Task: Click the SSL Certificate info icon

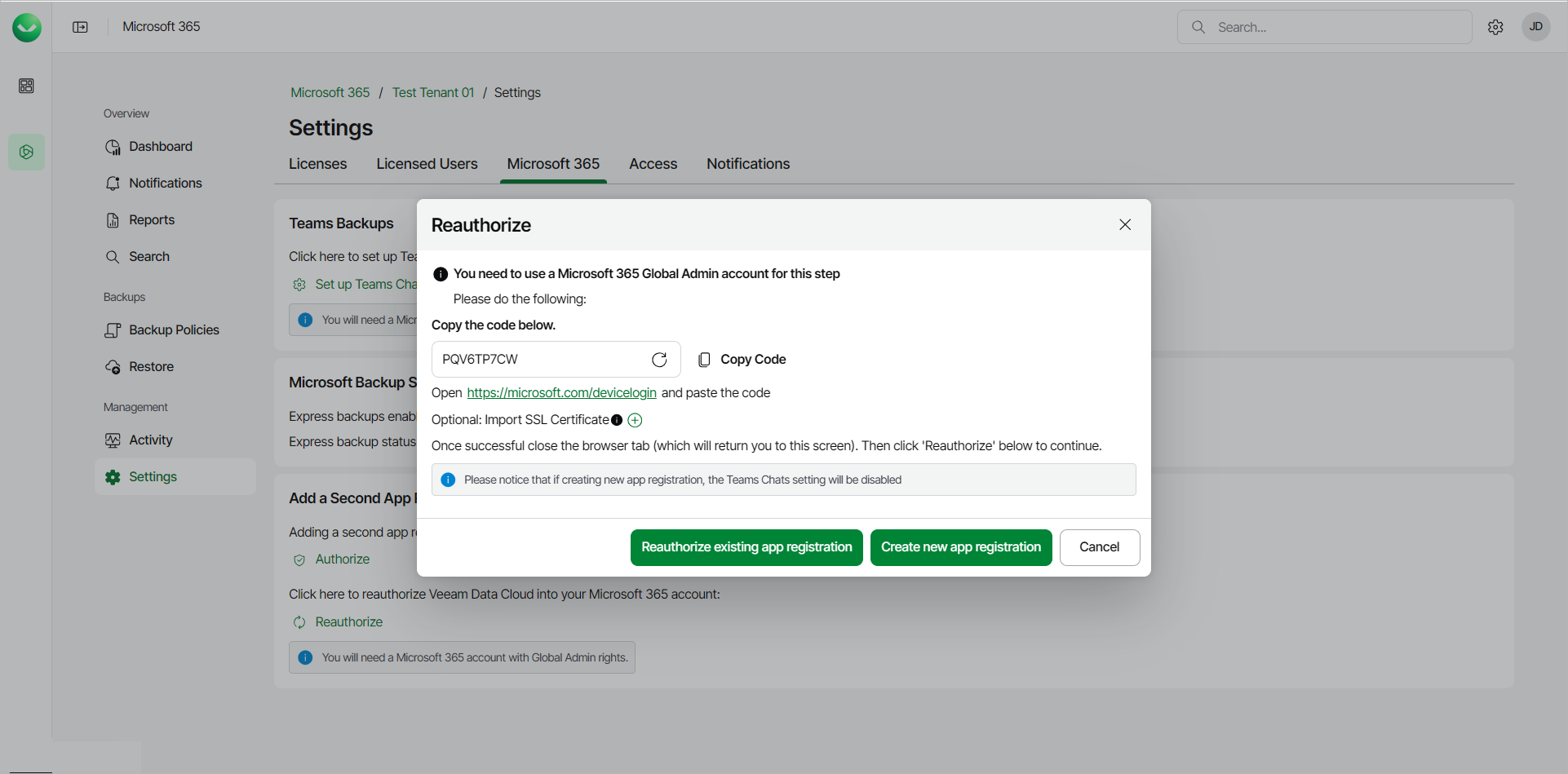Action: (x=617, y=420)
